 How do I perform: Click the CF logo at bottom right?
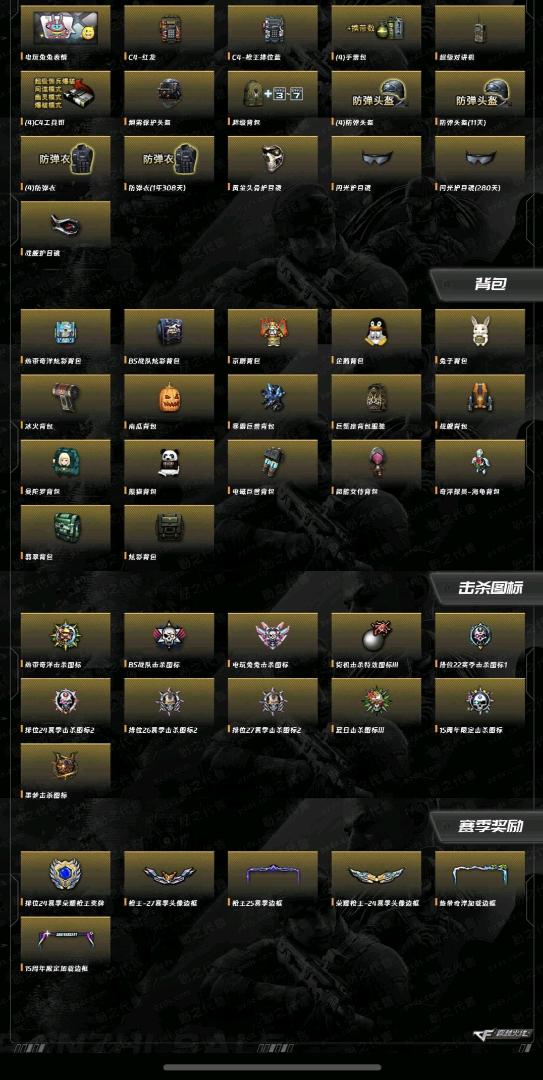pos(502,1034)
